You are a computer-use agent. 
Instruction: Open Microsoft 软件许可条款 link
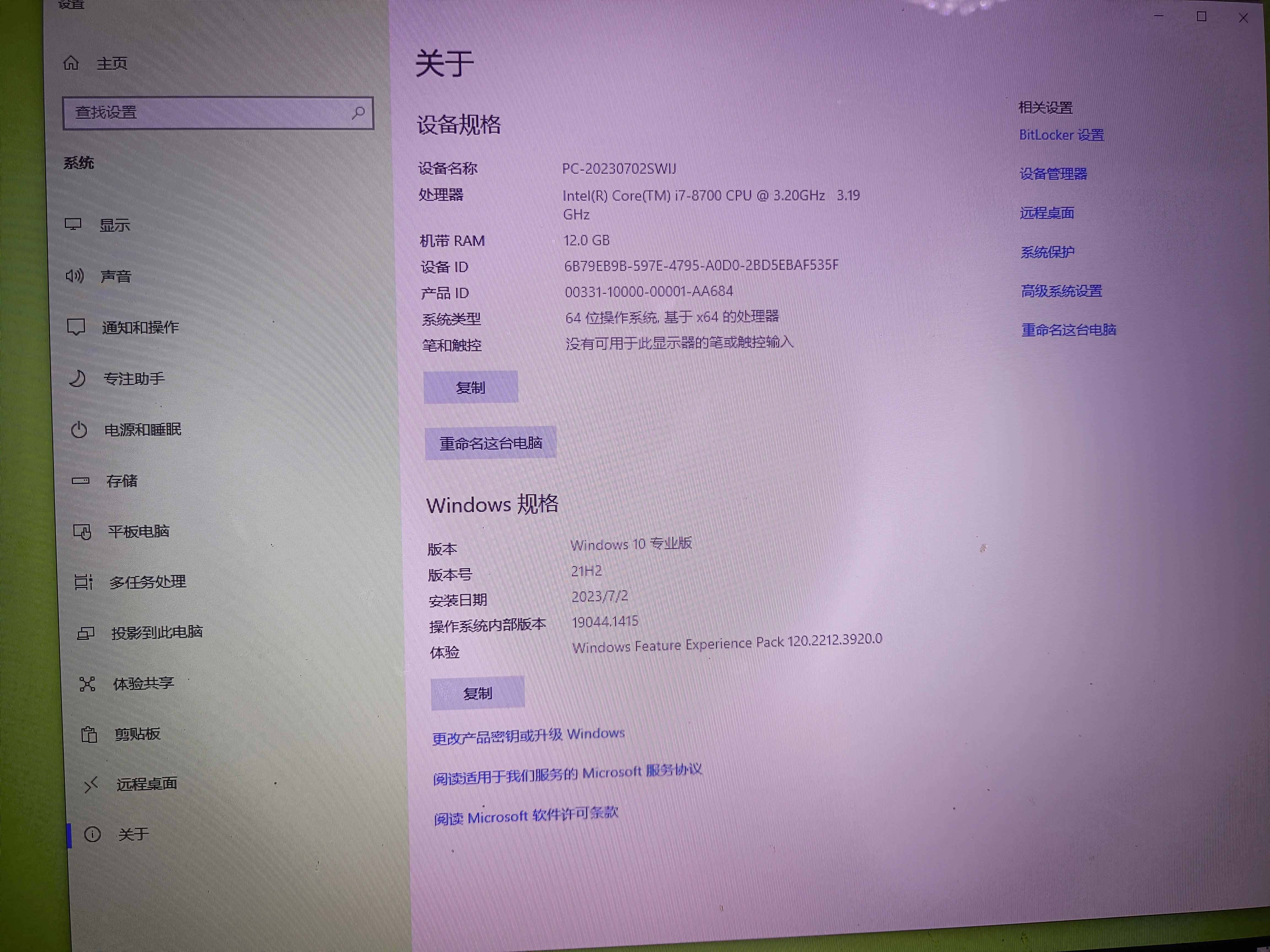point(526,815)
